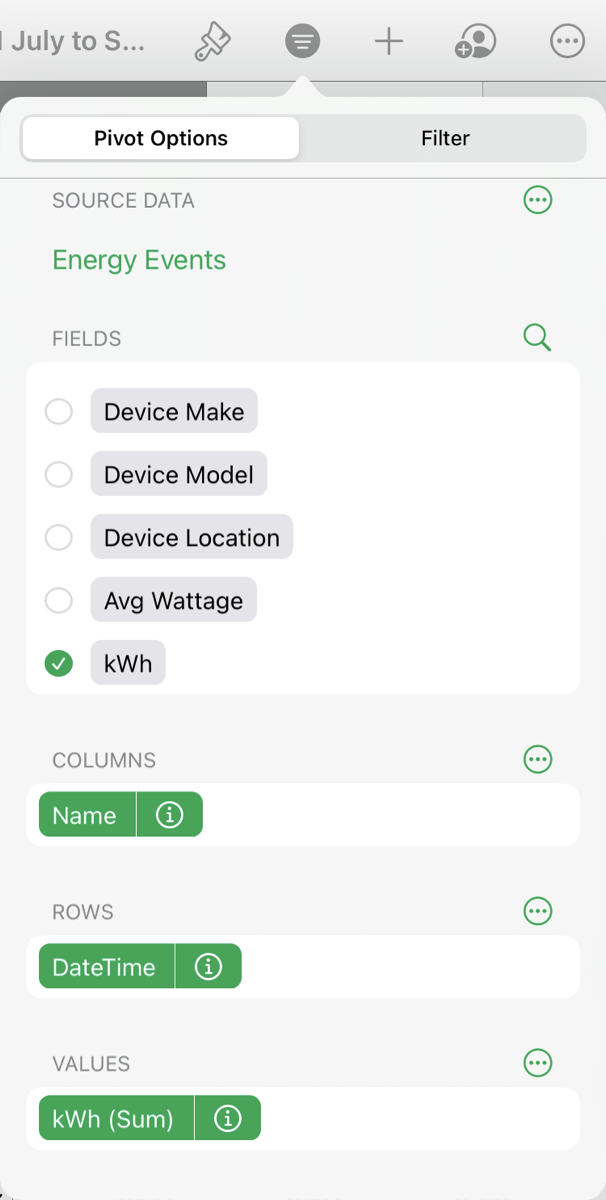
Task: Open the toolbar More ellipsis menu
Action: [x=567, y=41]
